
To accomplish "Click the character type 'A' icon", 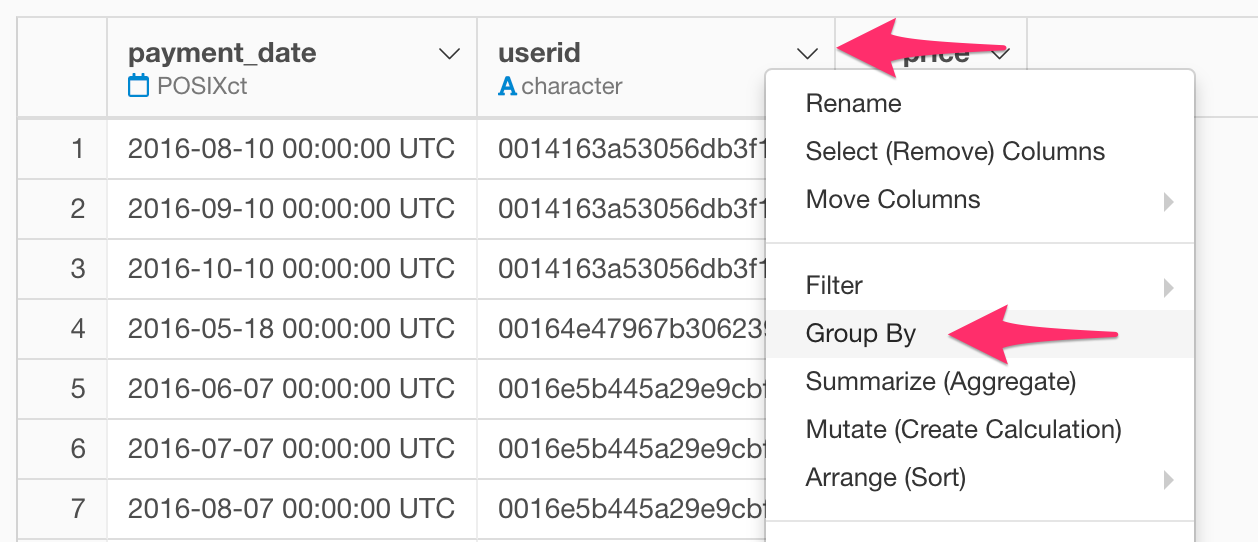I will point(507,86).
